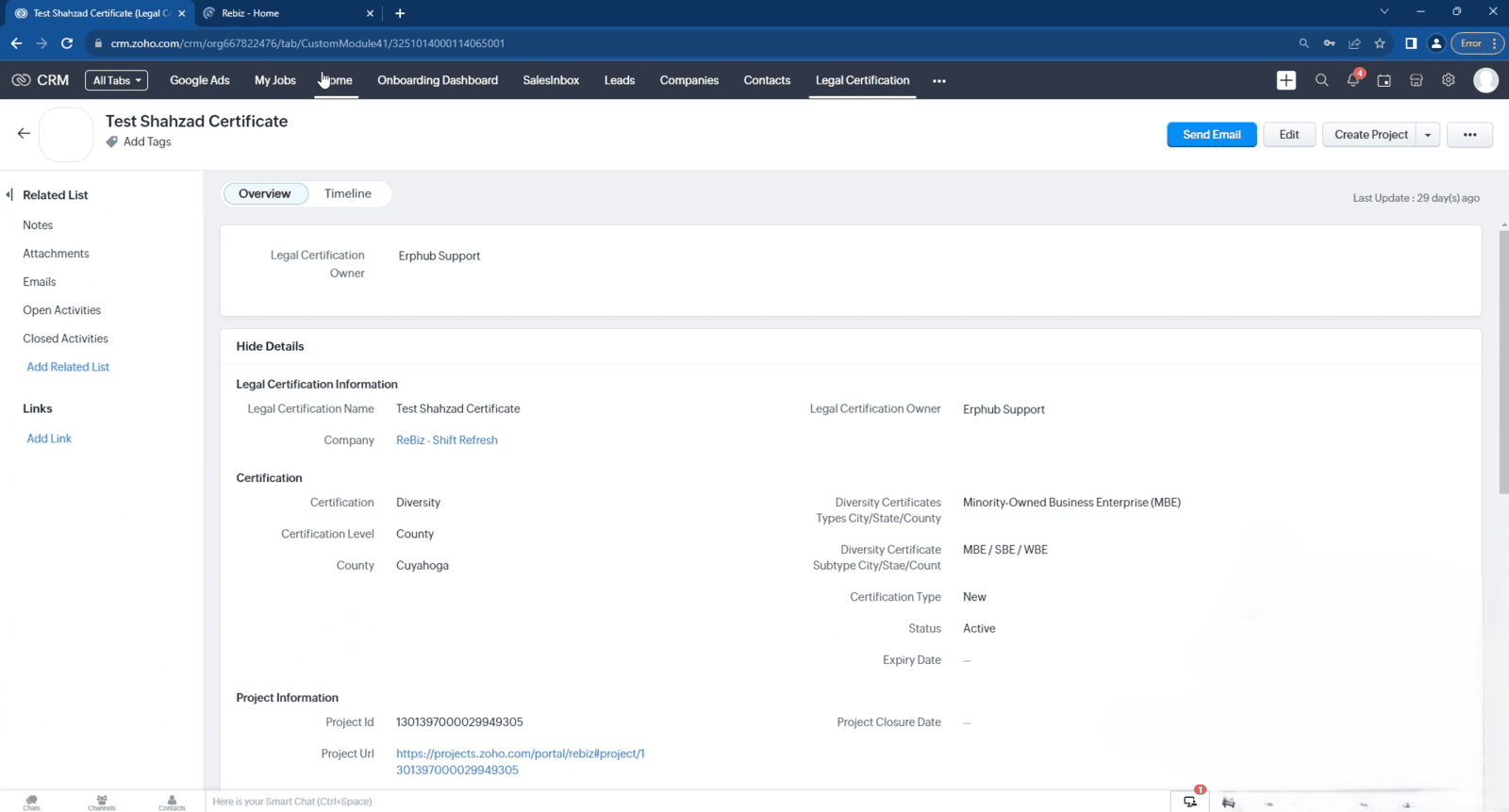The image size is (1509, 812).
Task: Go to the Home module
Action: 337,80
